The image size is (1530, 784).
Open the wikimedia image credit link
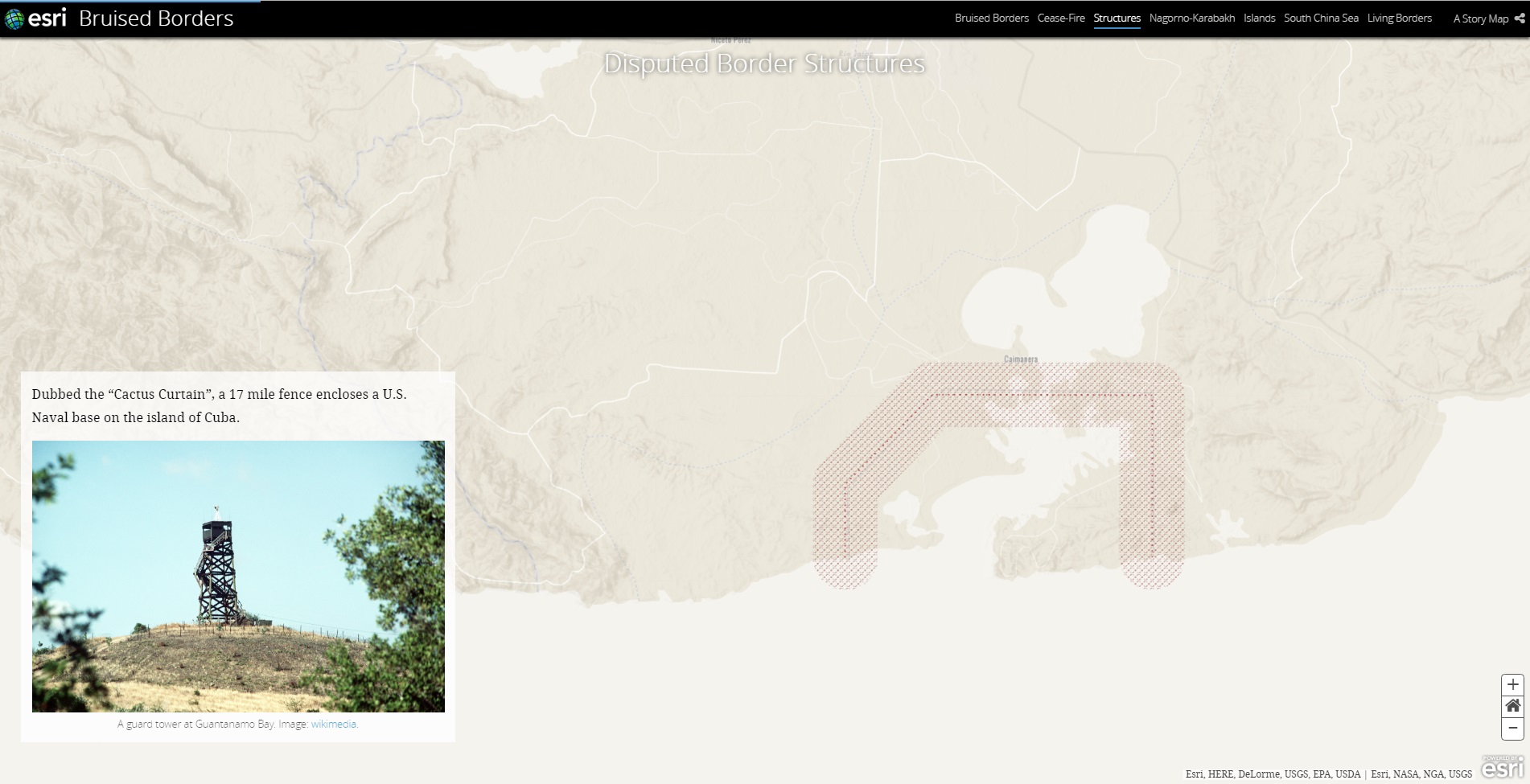click(334, 724)
